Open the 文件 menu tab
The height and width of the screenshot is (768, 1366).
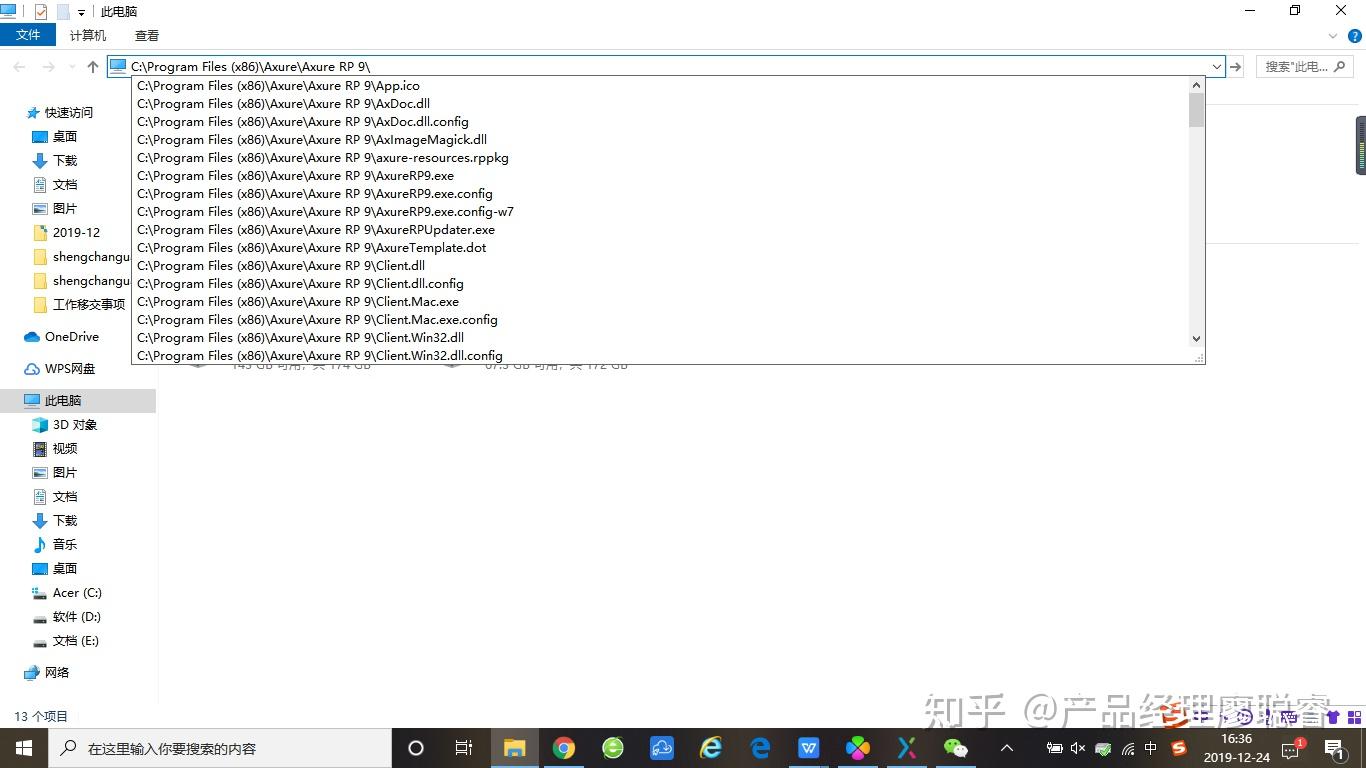point(28,35)
